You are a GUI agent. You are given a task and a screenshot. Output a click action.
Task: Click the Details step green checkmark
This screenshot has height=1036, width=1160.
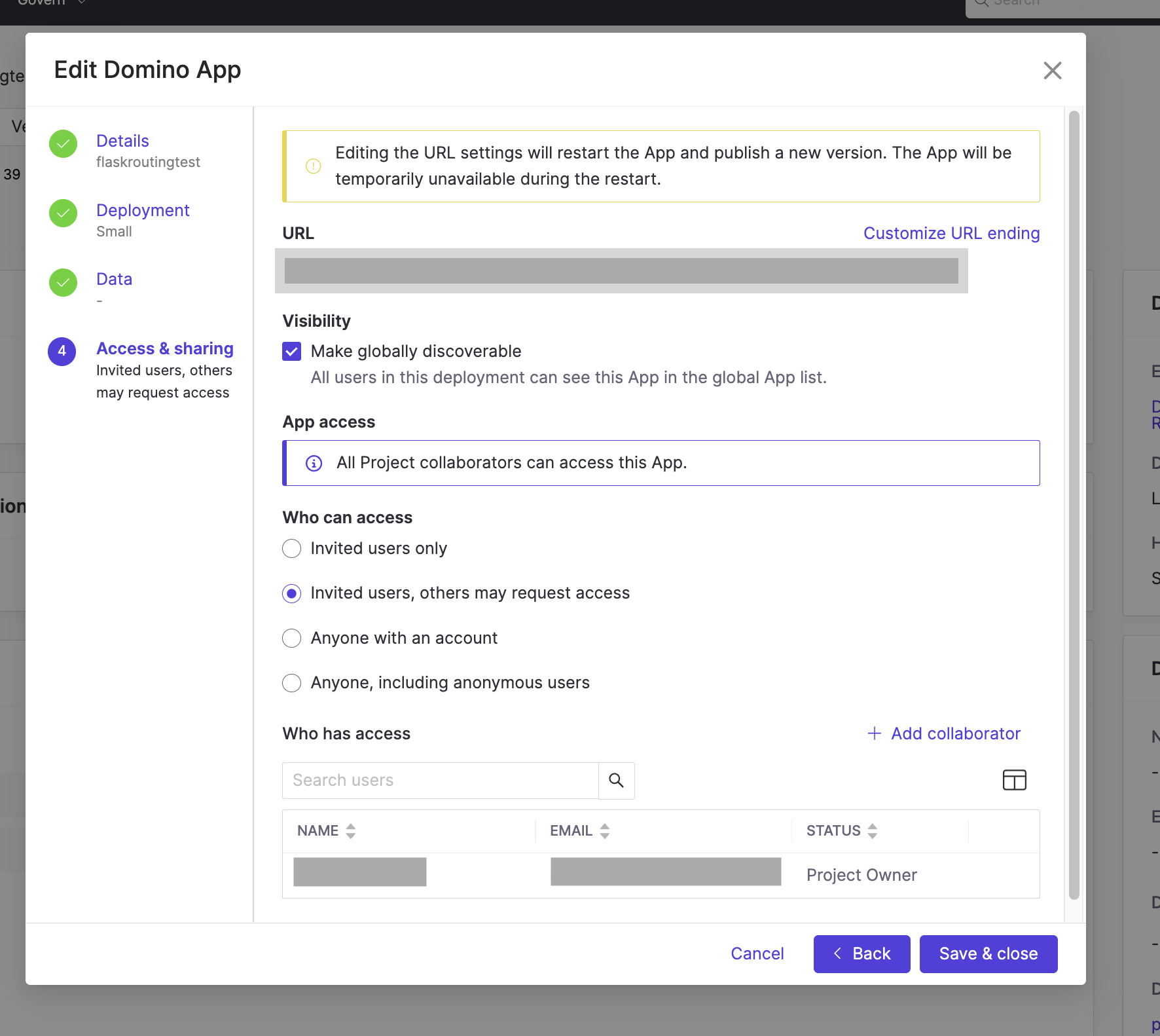point(63,144)
